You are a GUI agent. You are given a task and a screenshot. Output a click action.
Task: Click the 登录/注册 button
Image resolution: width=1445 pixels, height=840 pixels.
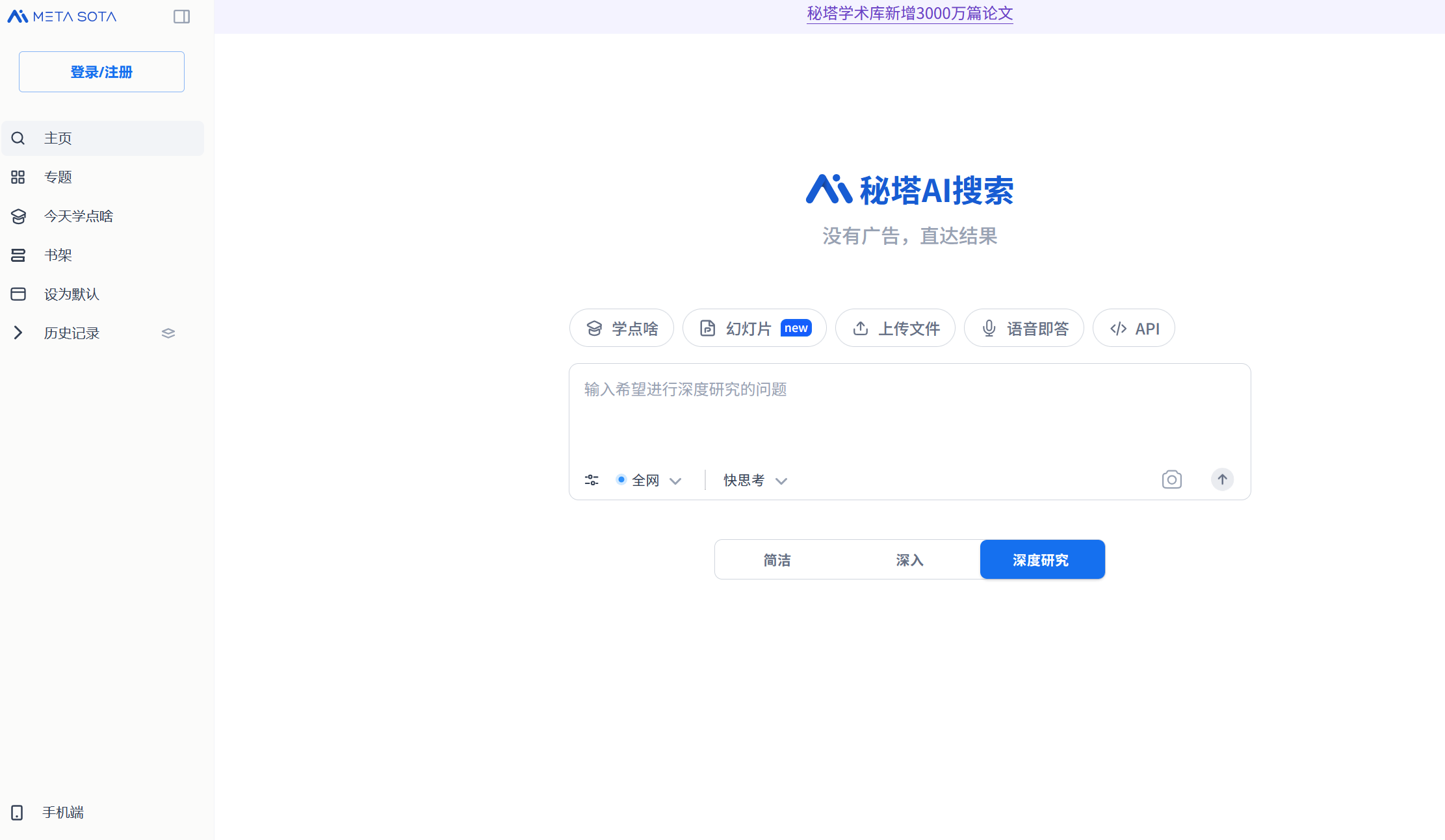click(x=101, y=71)
